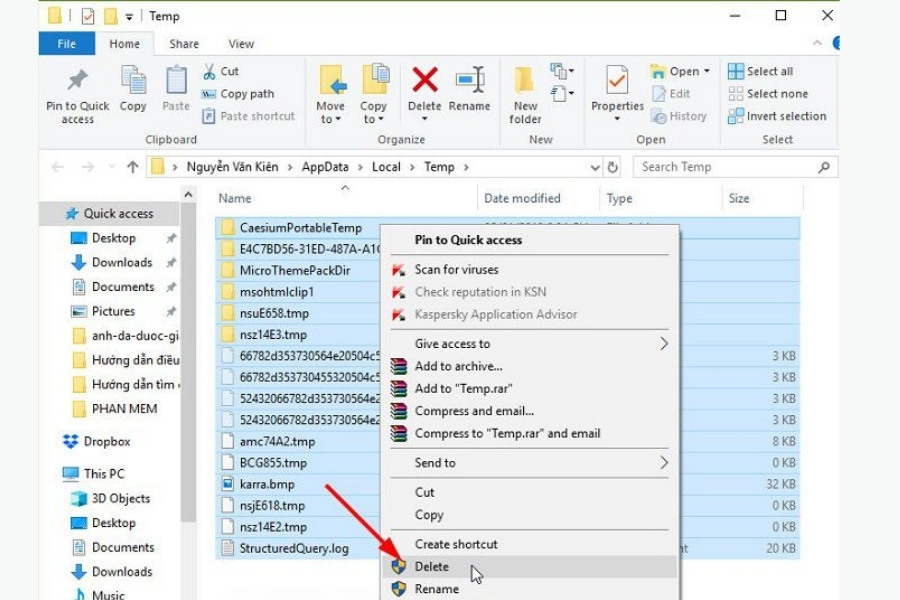Screen dimensions: 900x600
Task: Click the Cut scissors icon in ribbon
Action: coord(209,71)
